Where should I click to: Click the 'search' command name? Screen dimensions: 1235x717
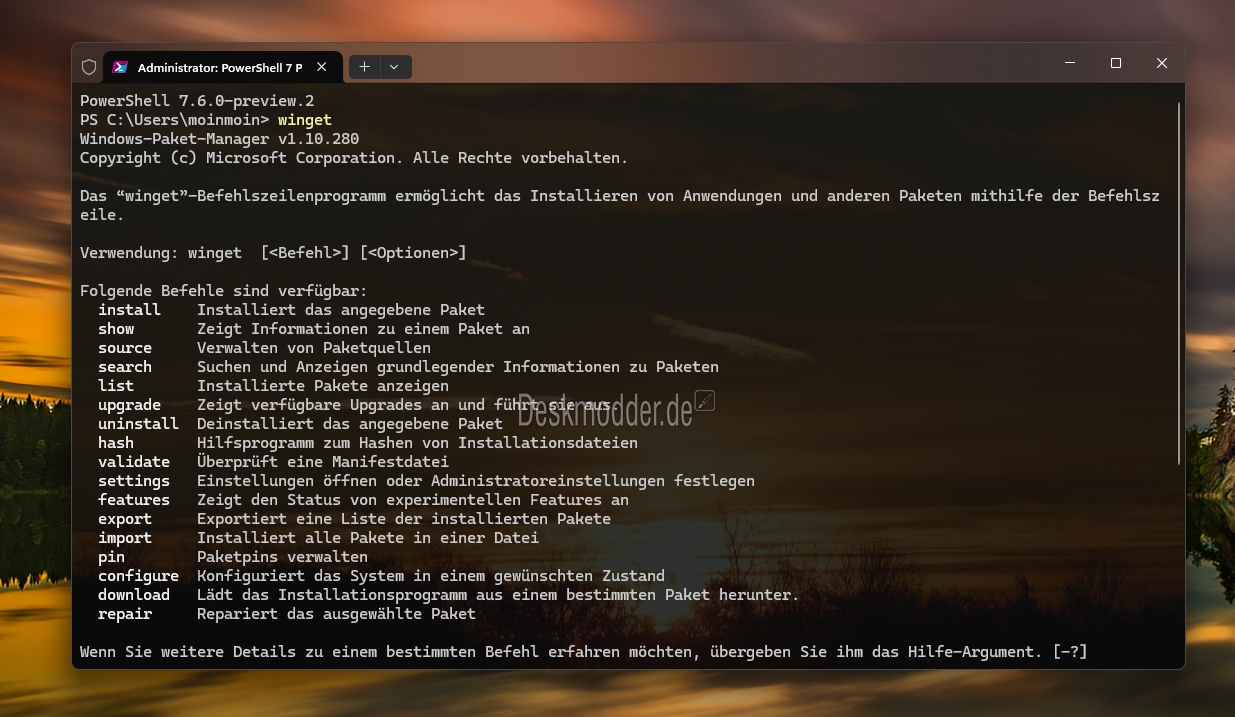125,367
